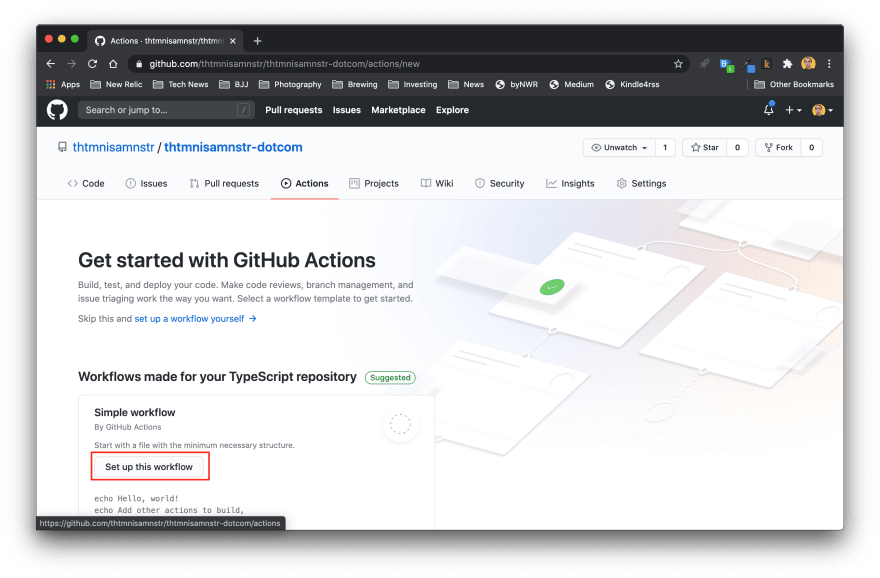Viewport: 880px width, 578px height.
Task: Fork the repository
Action: tap(778, 147)
